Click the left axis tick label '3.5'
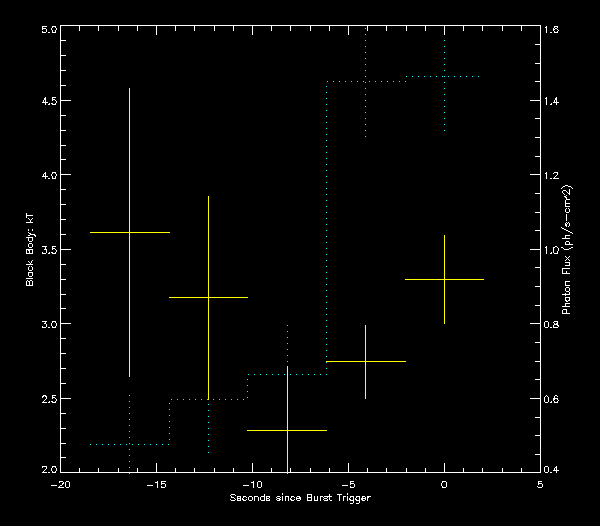Image resolution: width=600 pixels, height=526 pixels. (x=46, y=250)
